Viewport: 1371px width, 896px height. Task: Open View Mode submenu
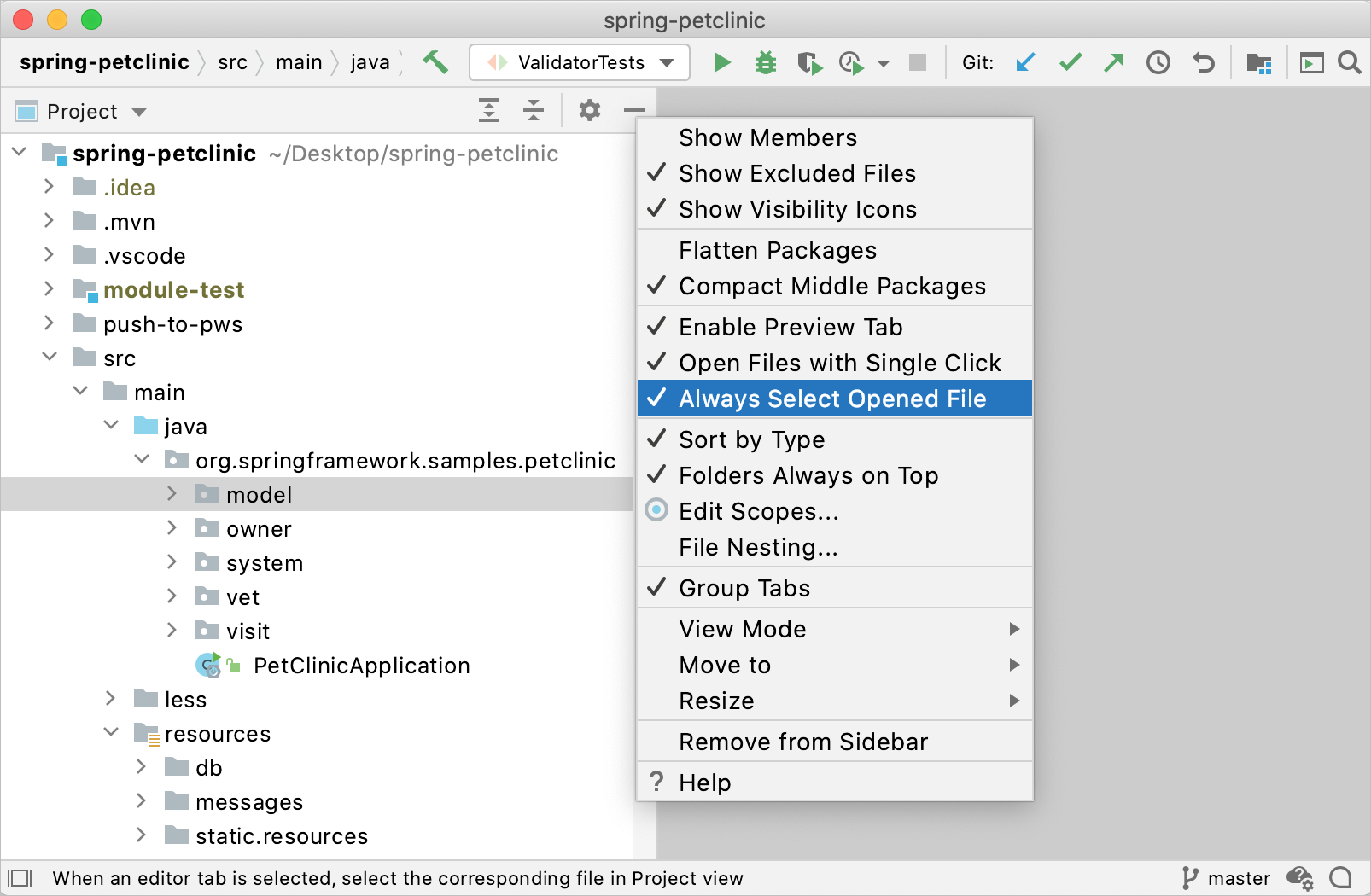(x=835, y=629)
